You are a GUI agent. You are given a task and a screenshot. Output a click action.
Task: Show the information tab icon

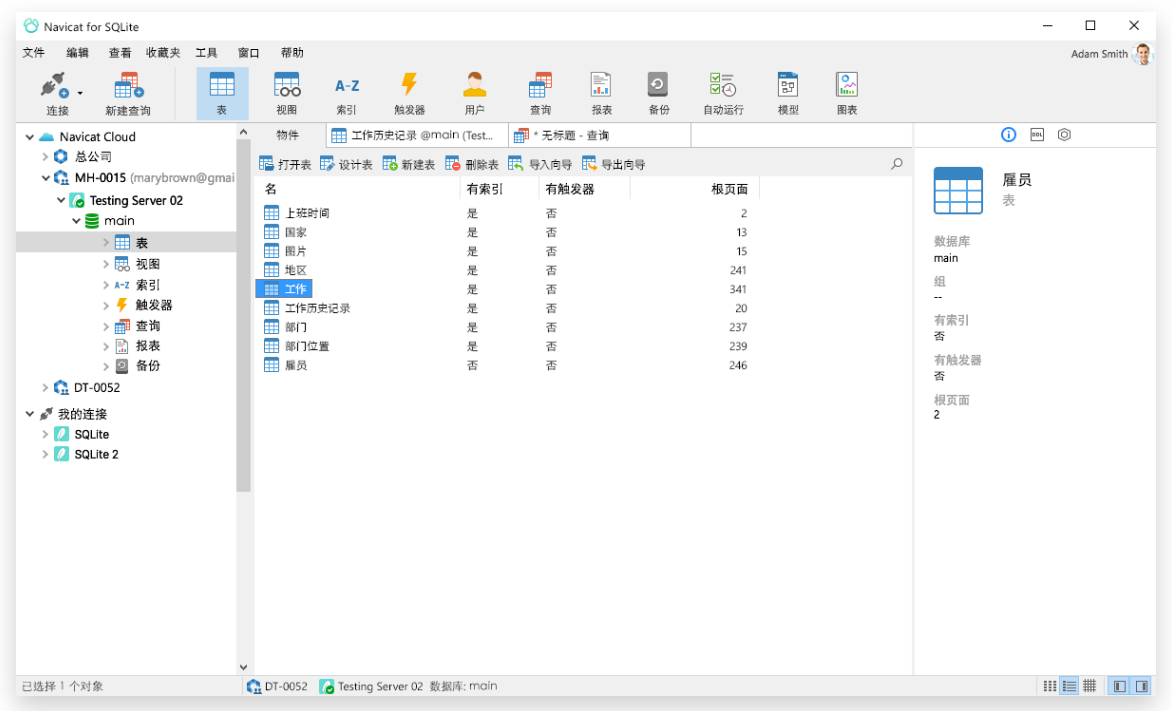[1008, 135]
